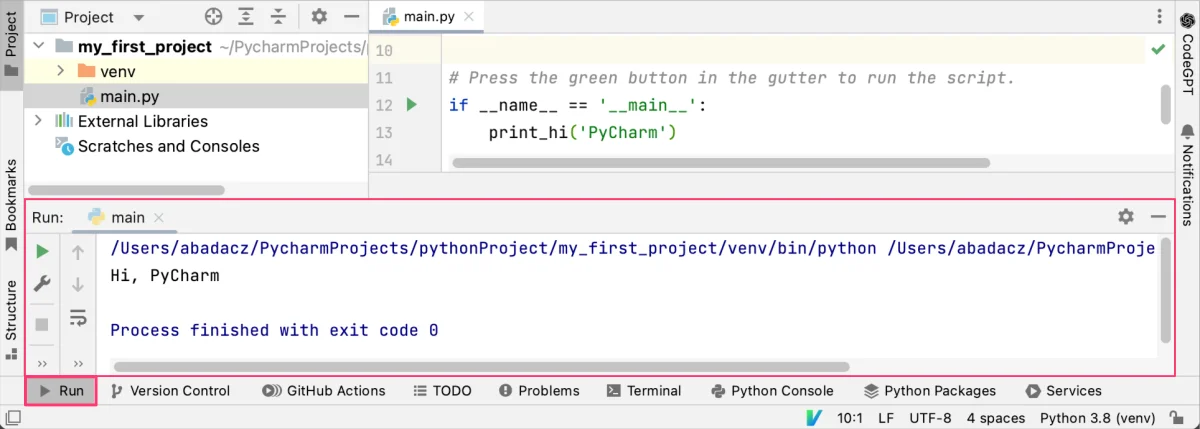The width and height of the screenshot is (1200, 429).
Task: Open the Python Packages tool window
Action: (929, 391)
